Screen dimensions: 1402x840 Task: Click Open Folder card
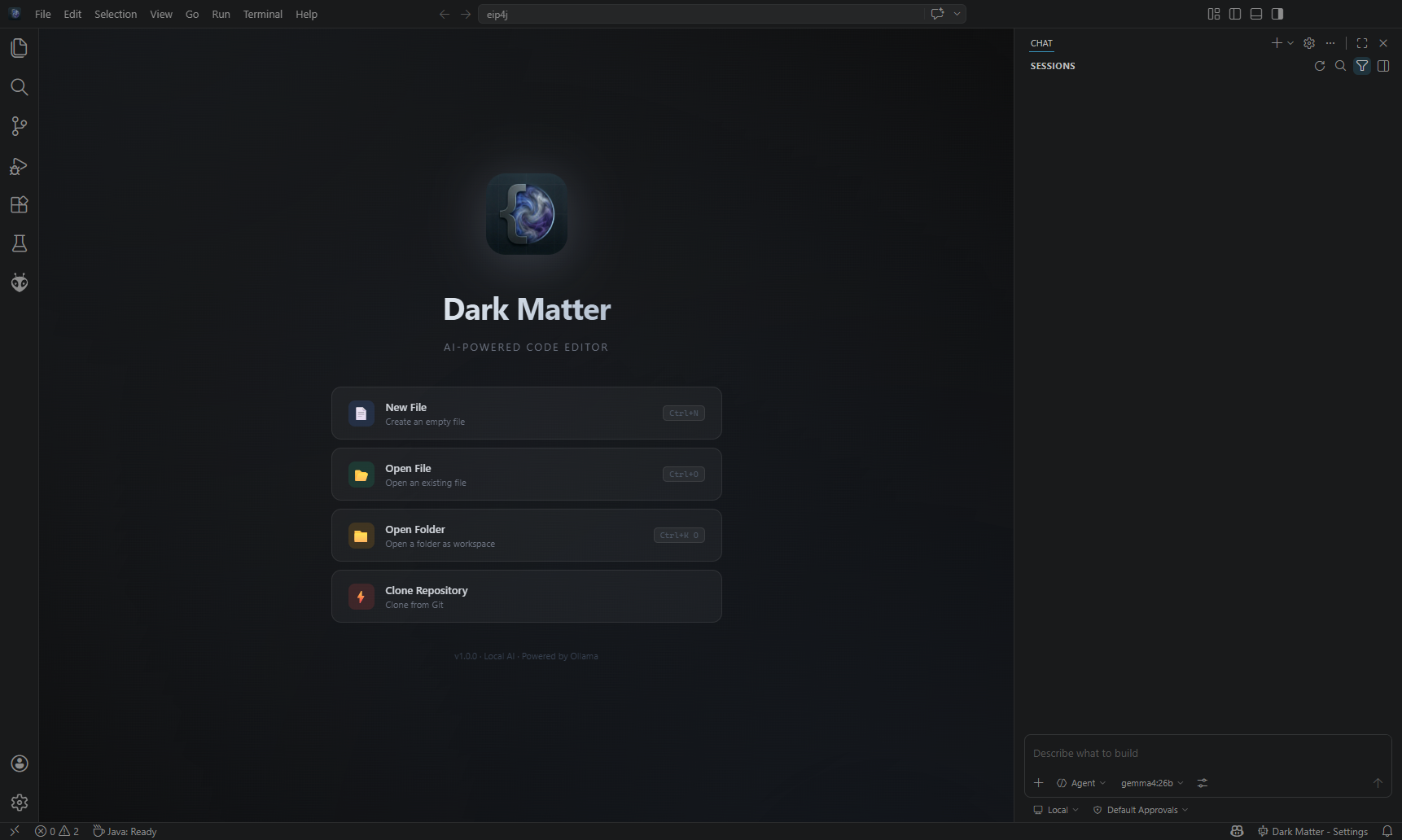pos(527,536)
